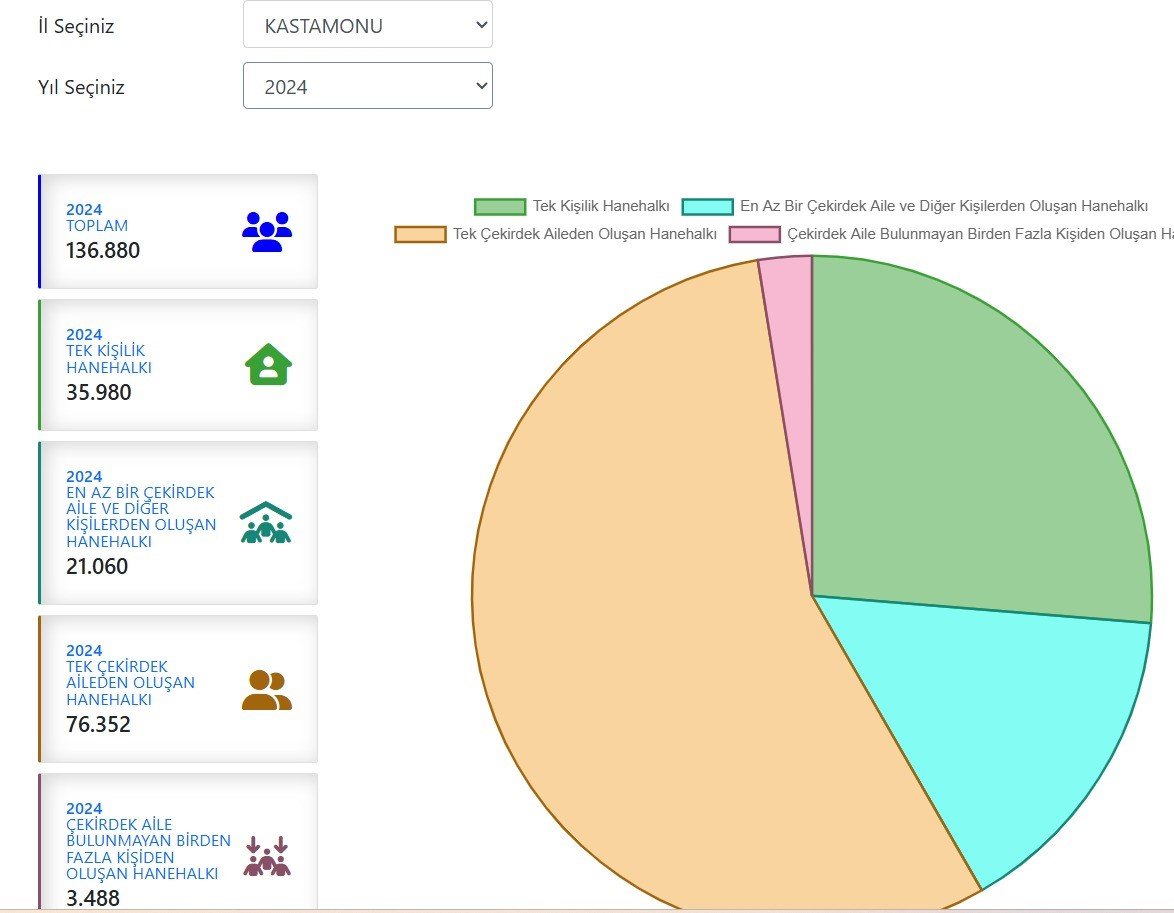Image resolution: width=1174 pixels, height=913 pixels.
Task: Click the blue people group Toplam icon
Action: [x=267, y=231]
